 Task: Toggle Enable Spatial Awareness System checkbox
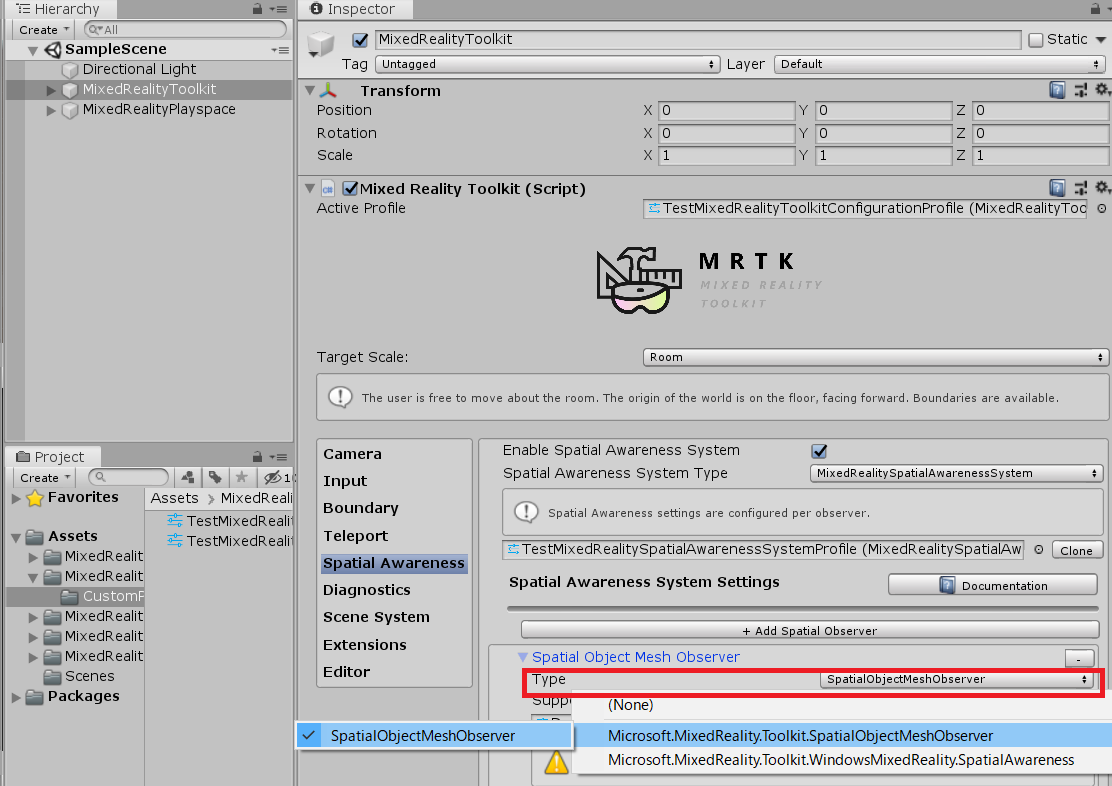point(819,451)
